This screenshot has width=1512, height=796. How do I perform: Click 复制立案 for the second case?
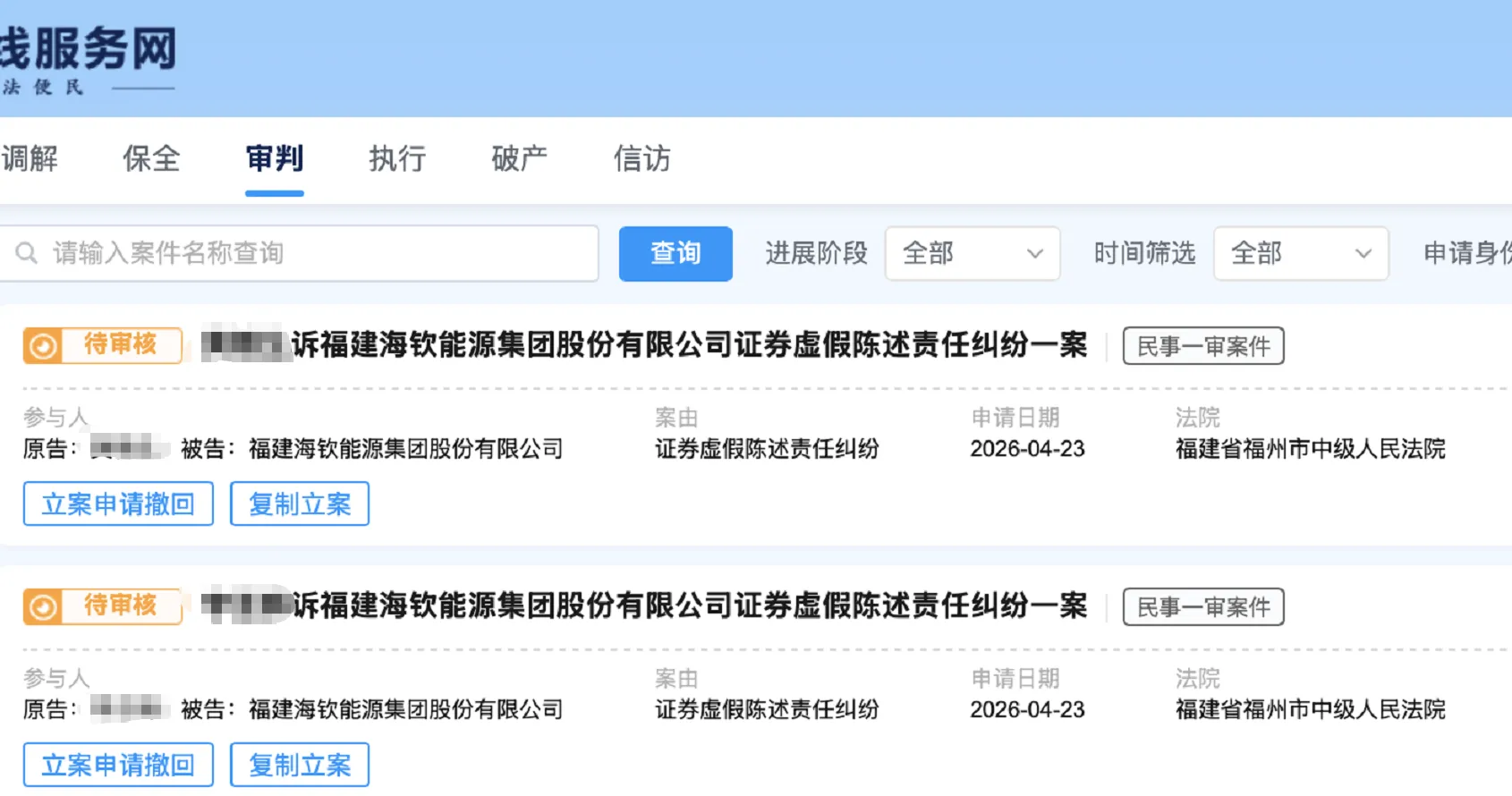(x=300, y=765)
